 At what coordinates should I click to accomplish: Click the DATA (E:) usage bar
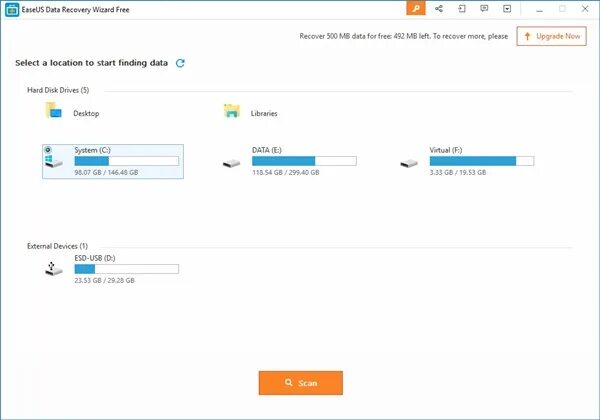click(304, 161)
